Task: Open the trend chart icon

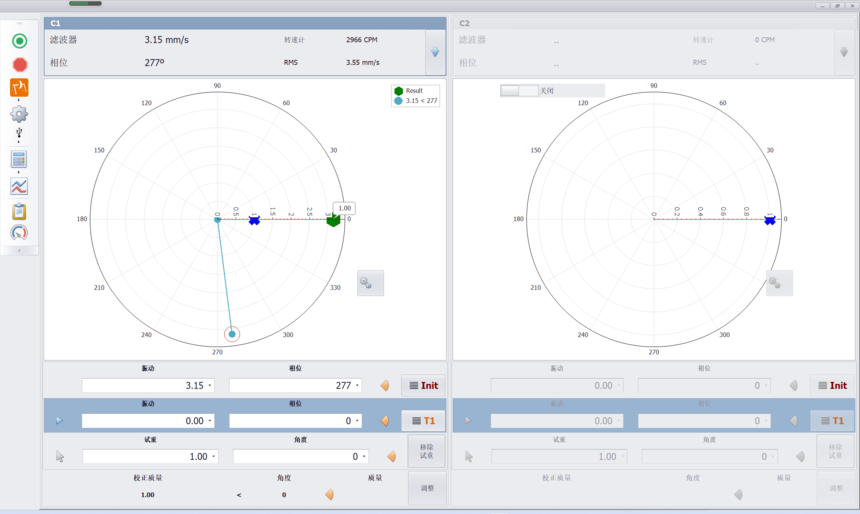Action: (19, 186)
